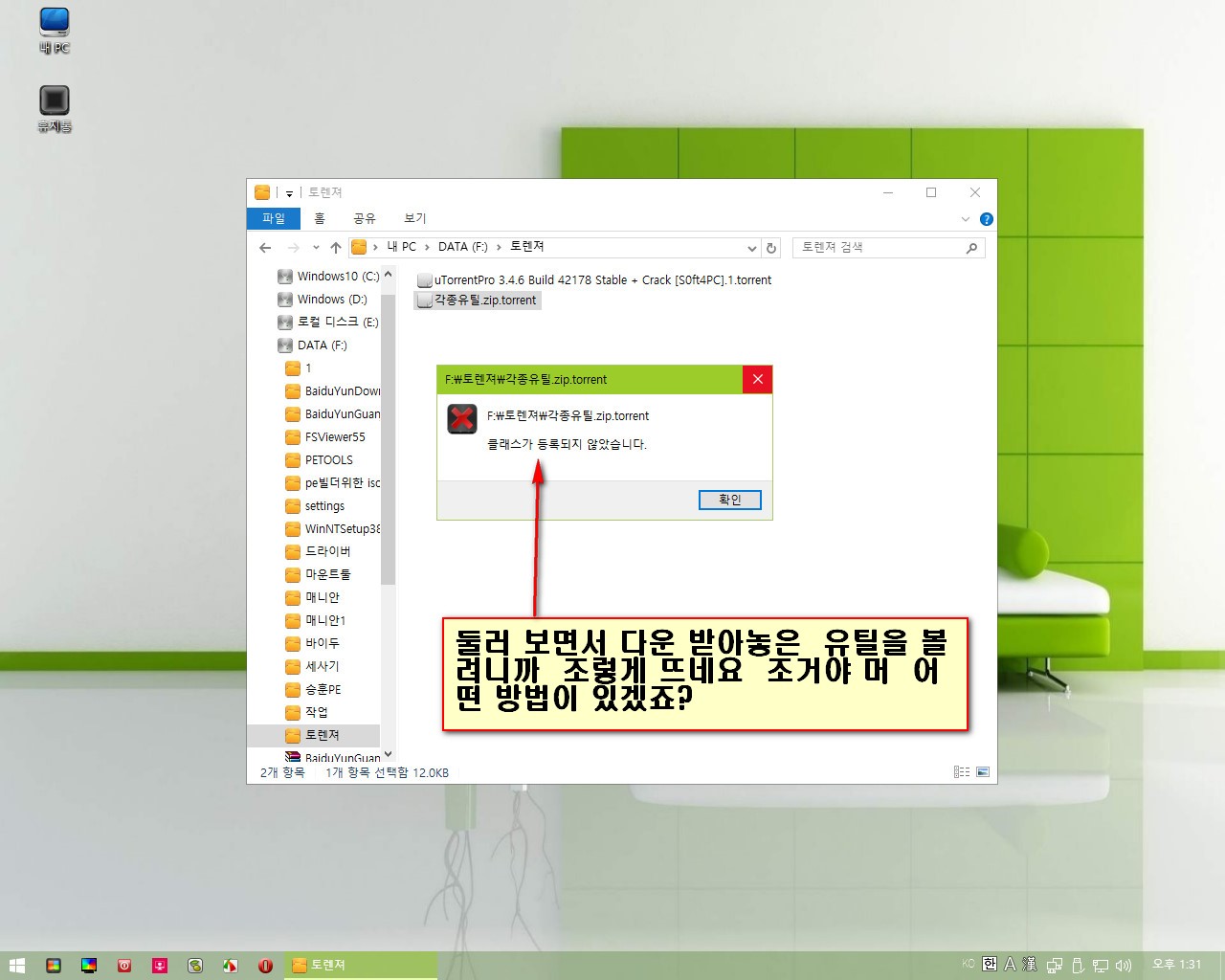1225x980 pixels.
Task: Open quick access toolbar customize dropdown
Action: [289, 193]
